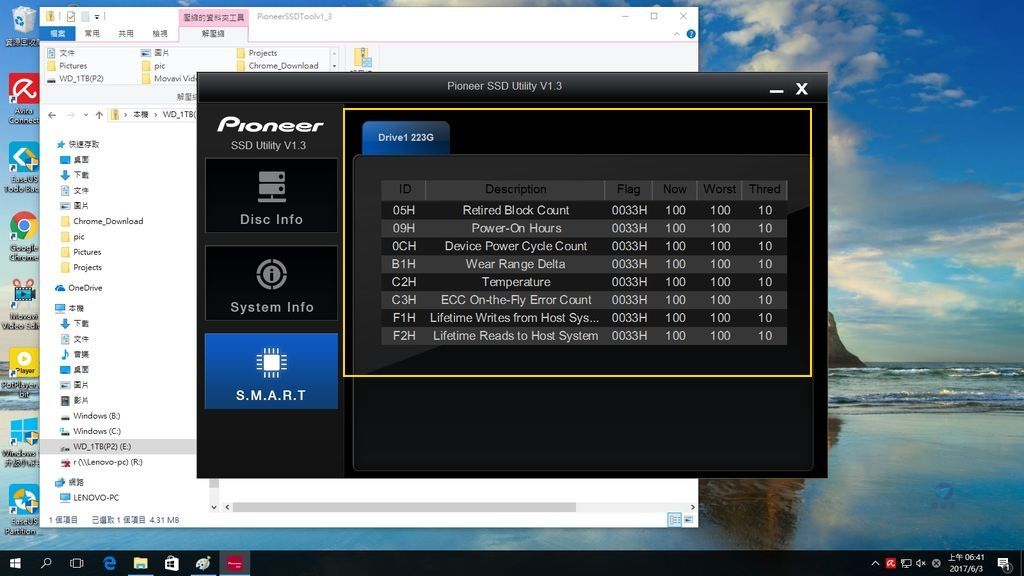Select the Power-On Hours row
Screen dimensions: 1024x576
(584, 228)
